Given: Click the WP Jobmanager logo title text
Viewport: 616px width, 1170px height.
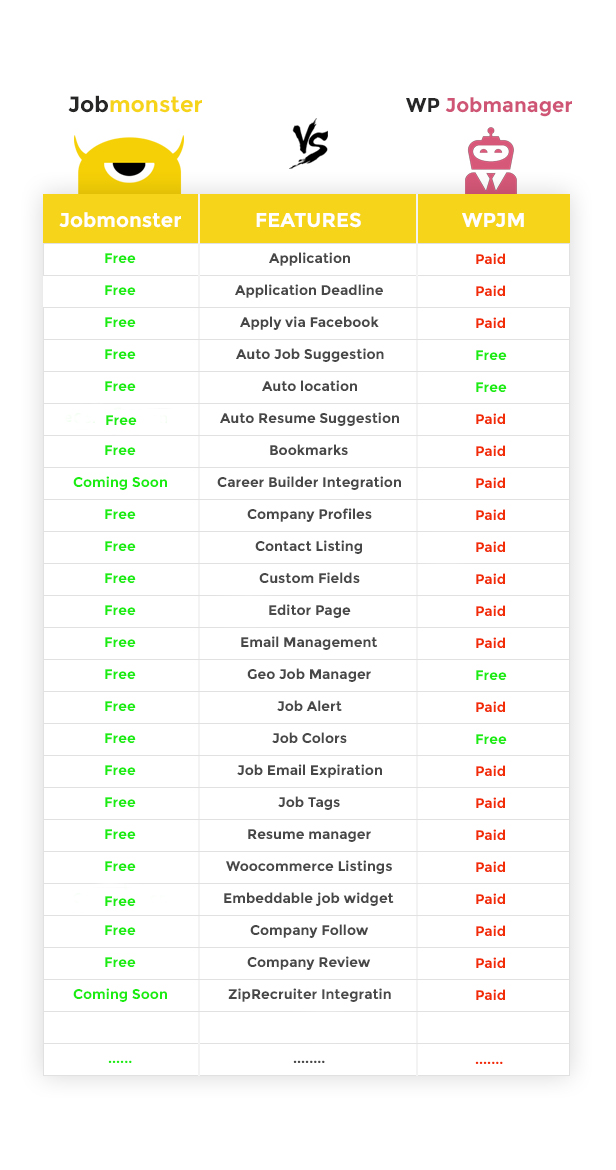Looking at the screenshot, I should tap(489, 105).
